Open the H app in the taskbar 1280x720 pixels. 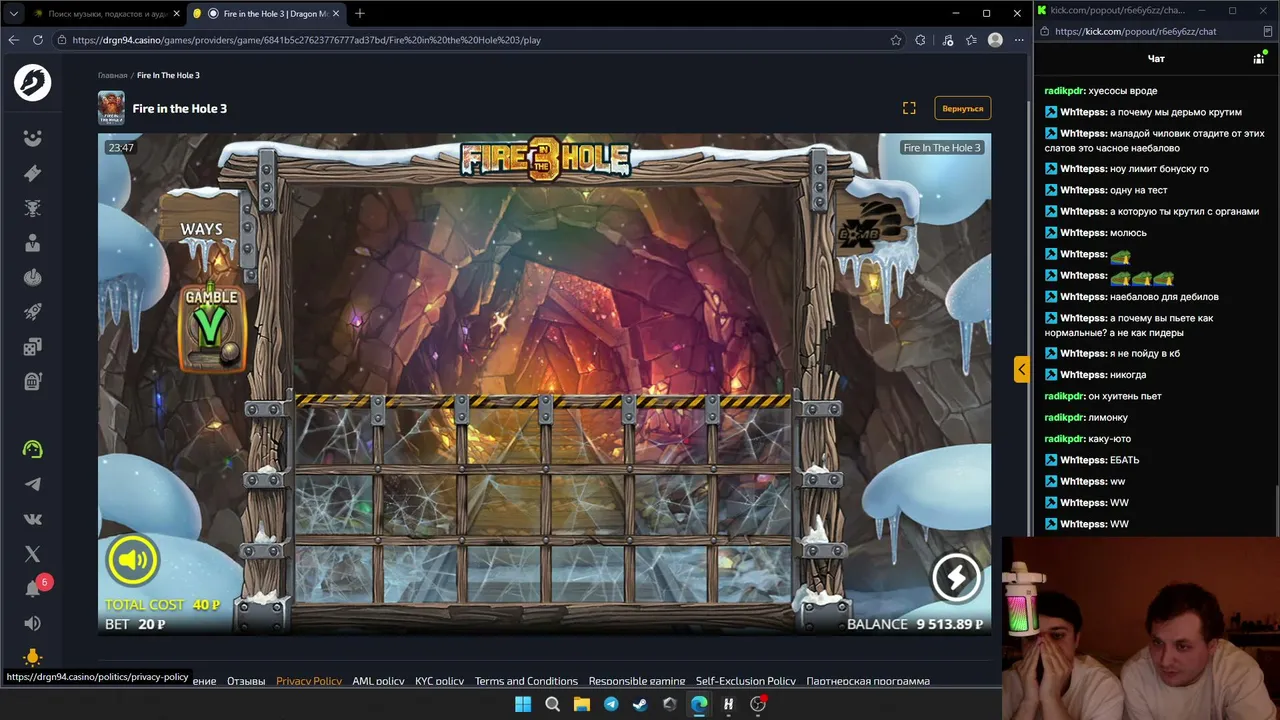click(728, 704)
